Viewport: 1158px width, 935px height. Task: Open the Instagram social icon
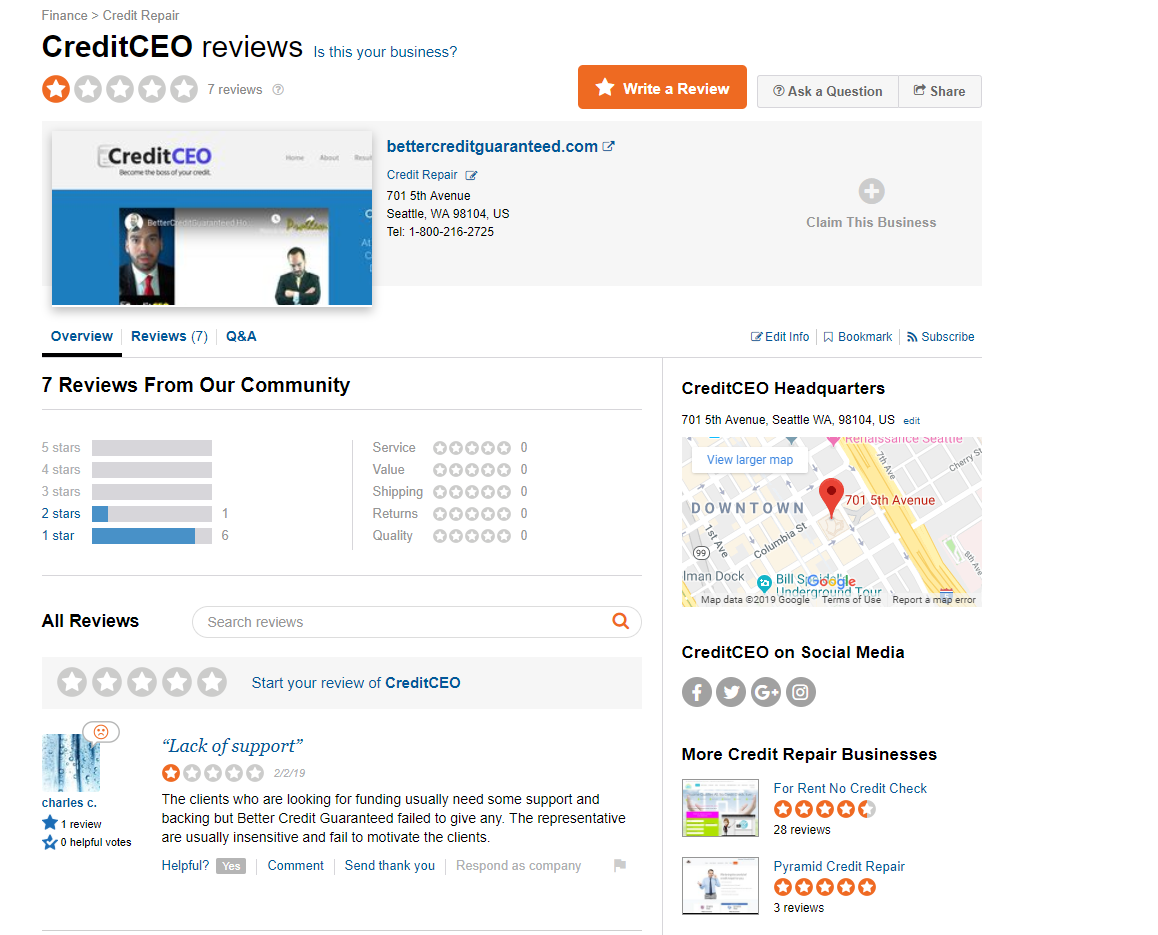tap(801, 692)
